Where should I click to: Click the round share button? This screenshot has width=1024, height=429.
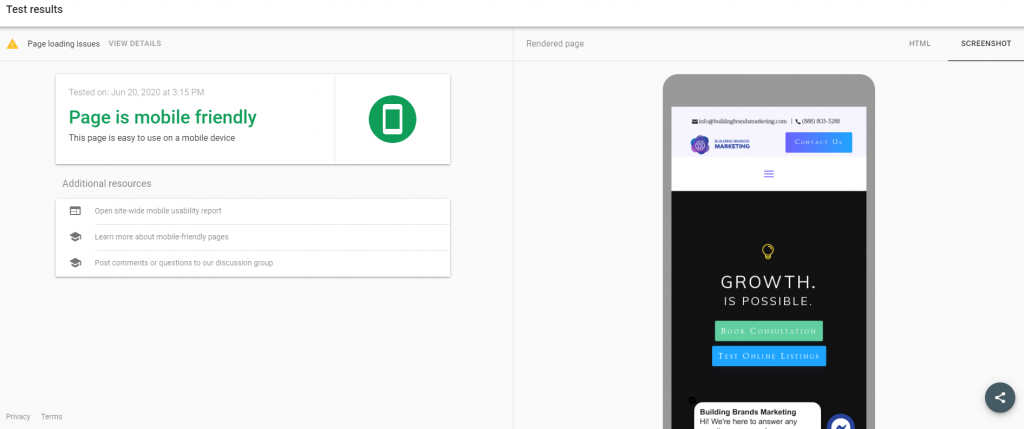(x=1000, y=397)
